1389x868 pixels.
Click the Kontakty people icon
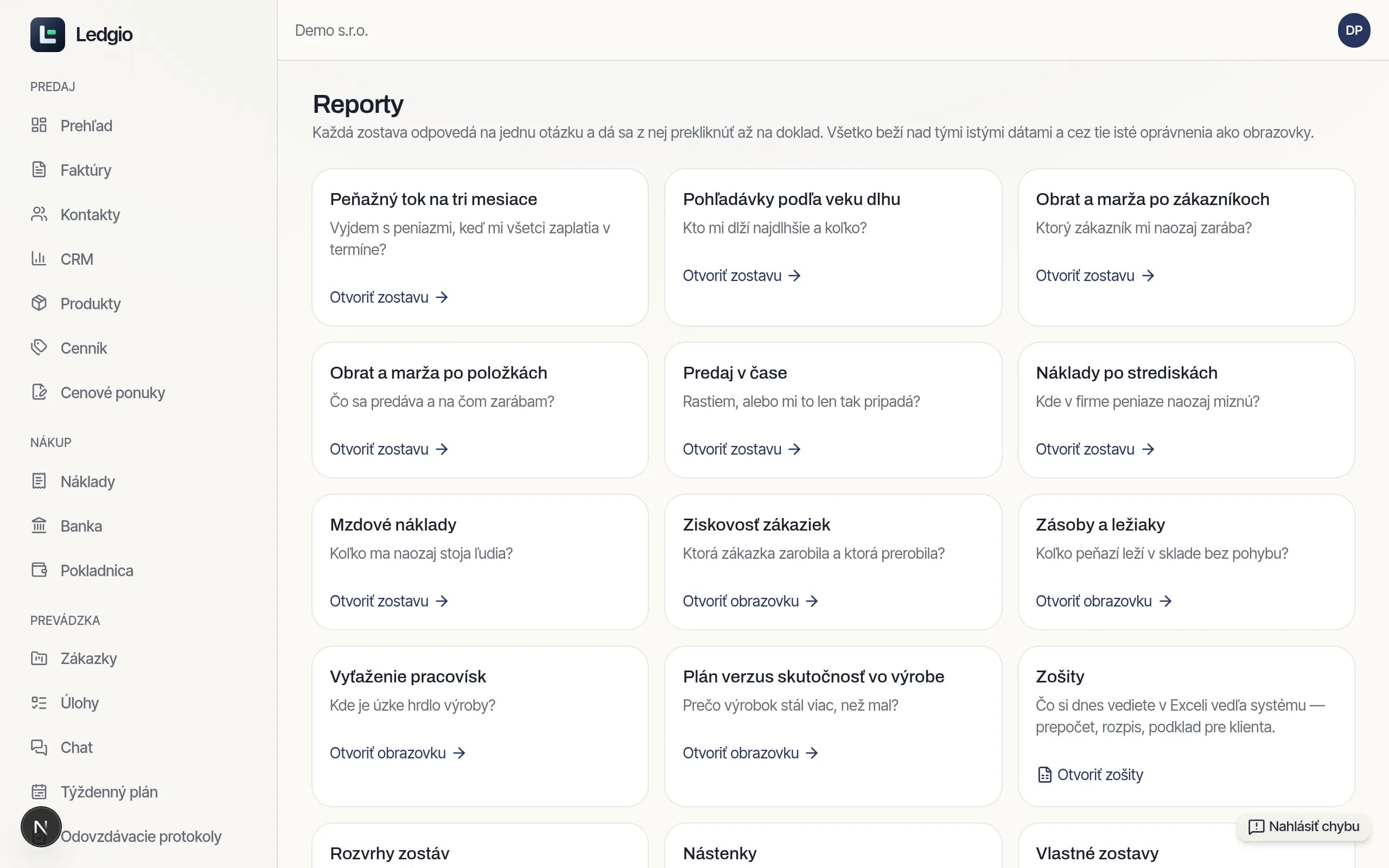tap(39, 214)
